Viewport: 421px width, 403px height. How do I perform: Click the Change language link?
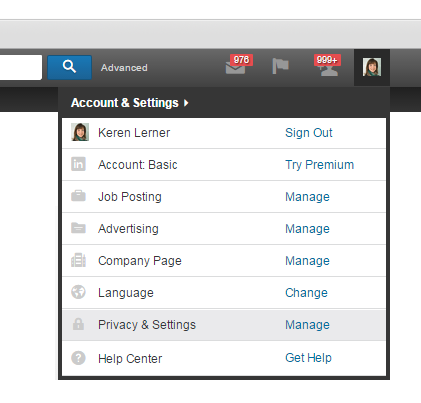pos(306,293)
